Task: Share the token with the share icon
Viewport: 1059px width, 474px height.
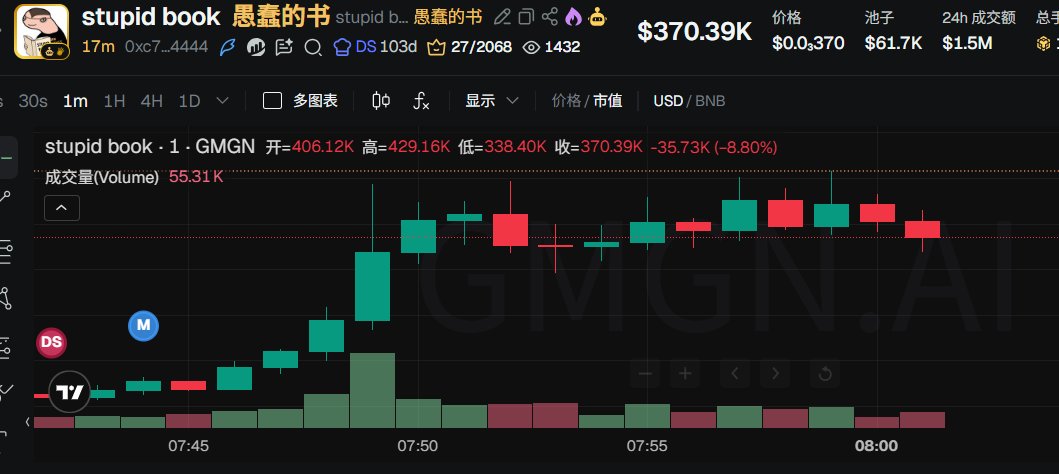Action: coord(550,18)
